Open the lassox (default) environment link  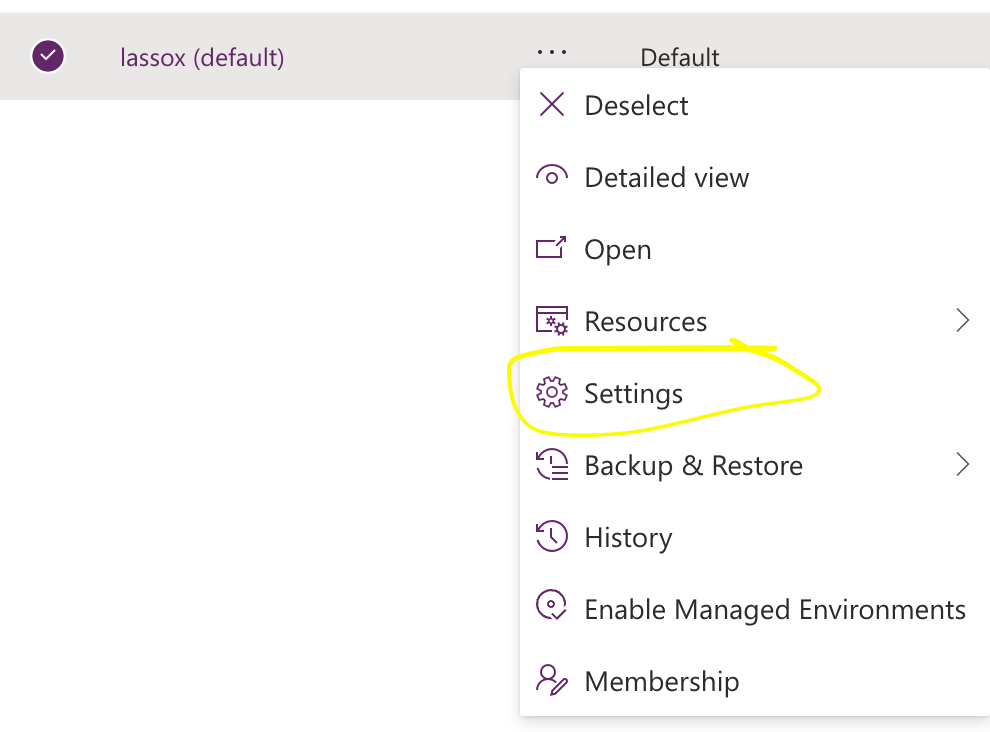(202, 58)
